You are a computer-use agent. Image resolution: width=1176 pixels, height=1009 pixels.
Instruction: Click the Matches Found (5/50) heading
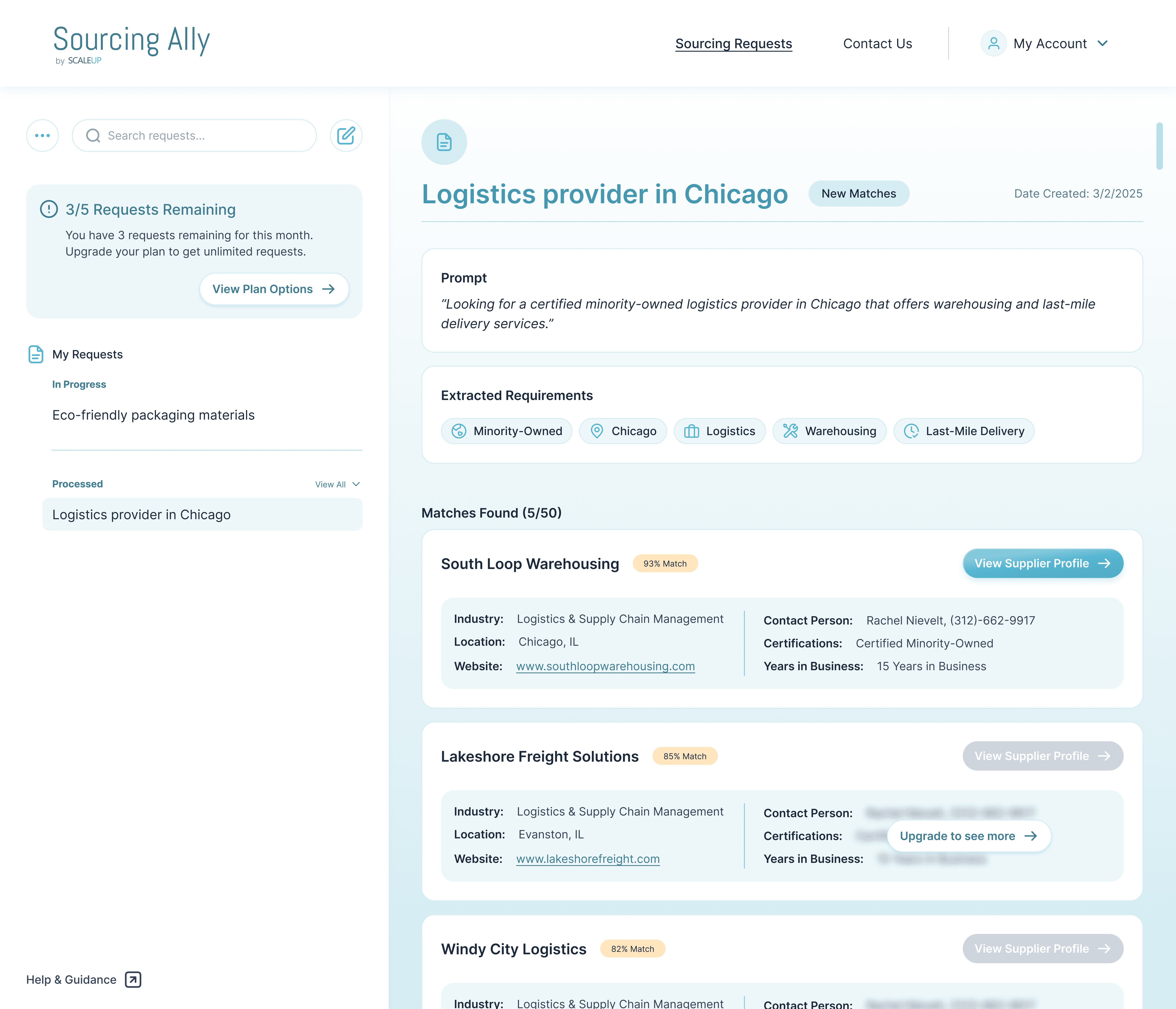[x=491, y=513]
